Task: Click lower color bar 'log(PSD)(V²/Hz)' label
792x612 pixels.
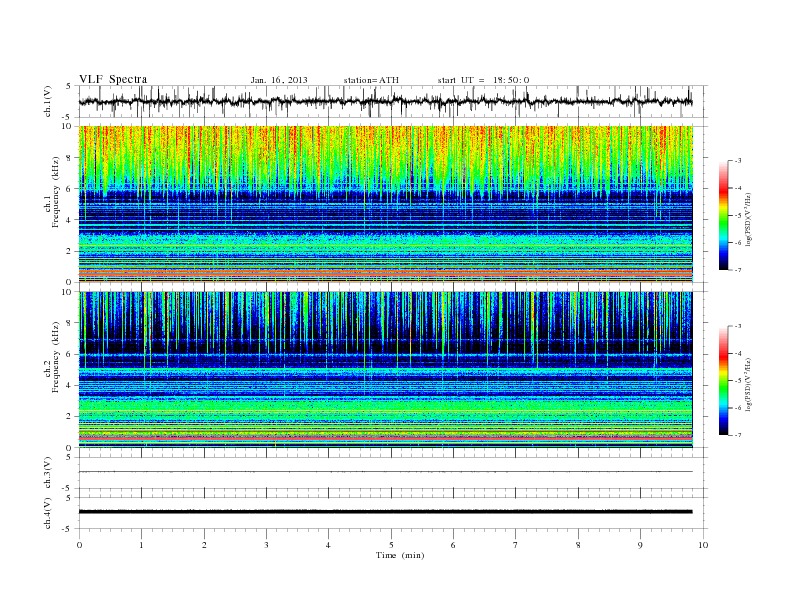Action: 749,384
